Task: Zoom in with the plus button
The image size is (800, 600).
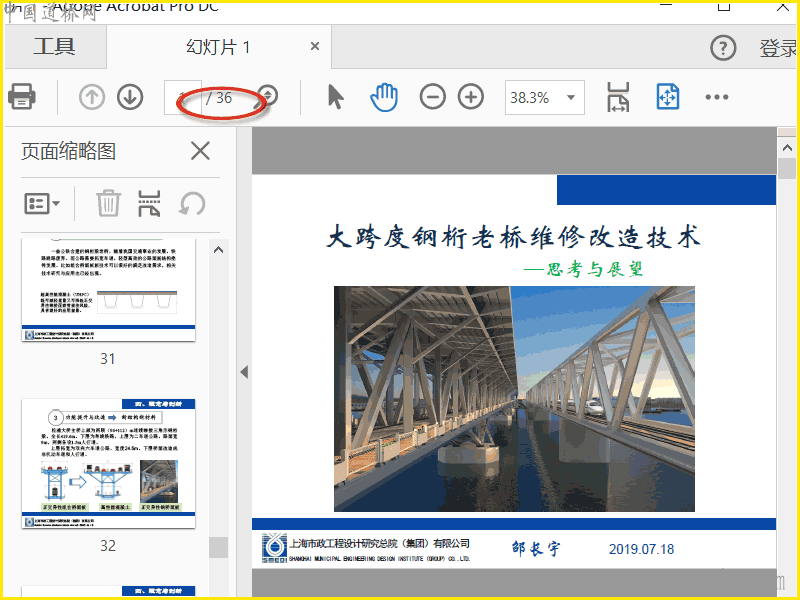Action: 470,97
